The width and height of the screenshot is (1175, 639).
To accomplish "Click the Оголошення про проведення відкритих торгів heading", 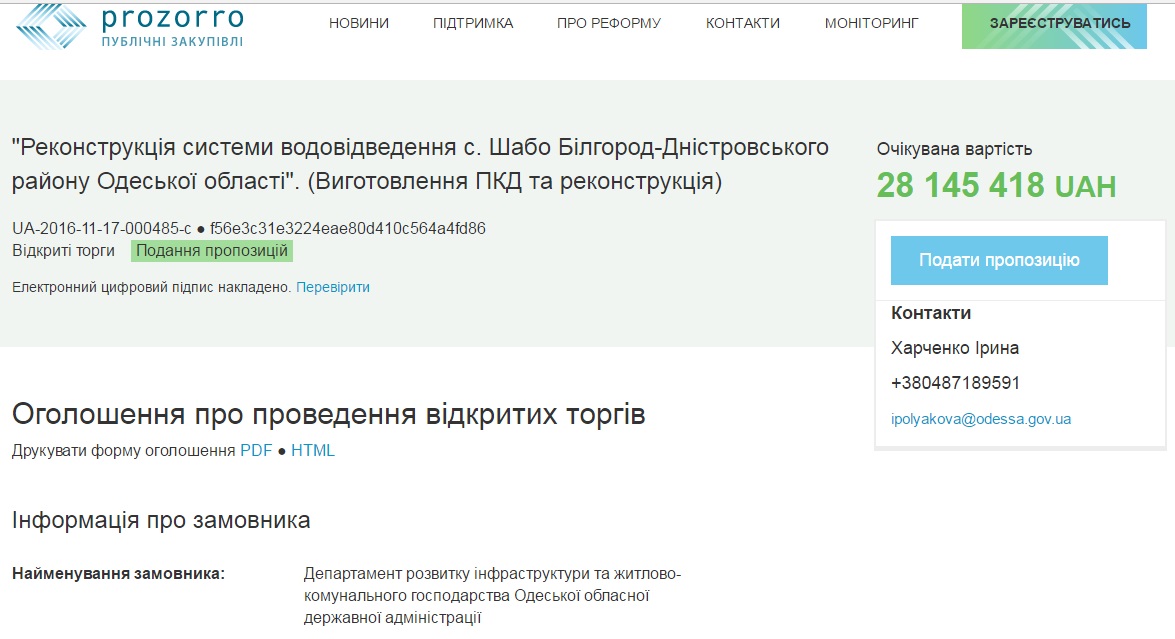I will (x=328, y=414).
